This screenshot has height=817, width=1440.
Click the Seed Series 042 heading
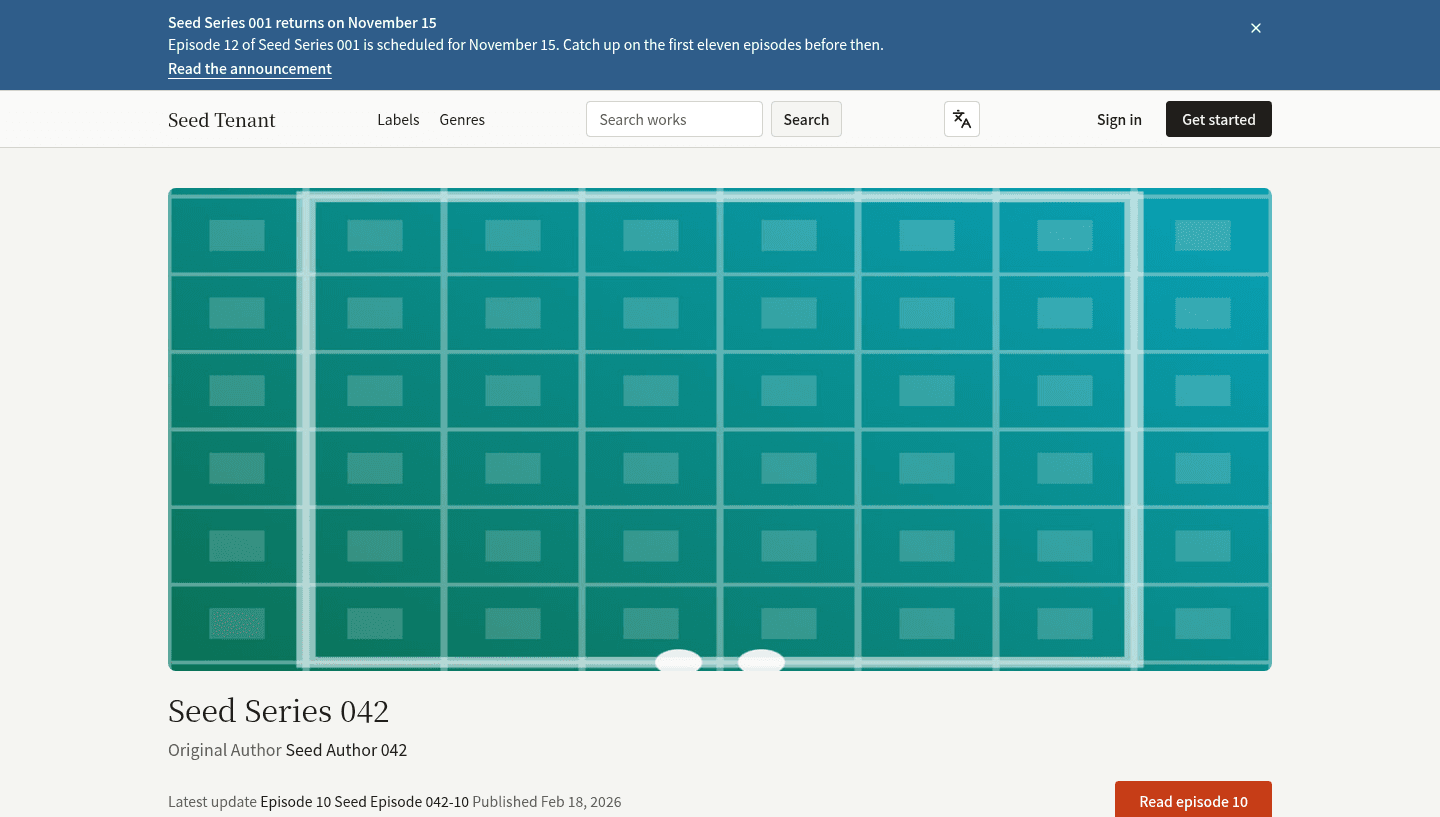pos(278,711)
